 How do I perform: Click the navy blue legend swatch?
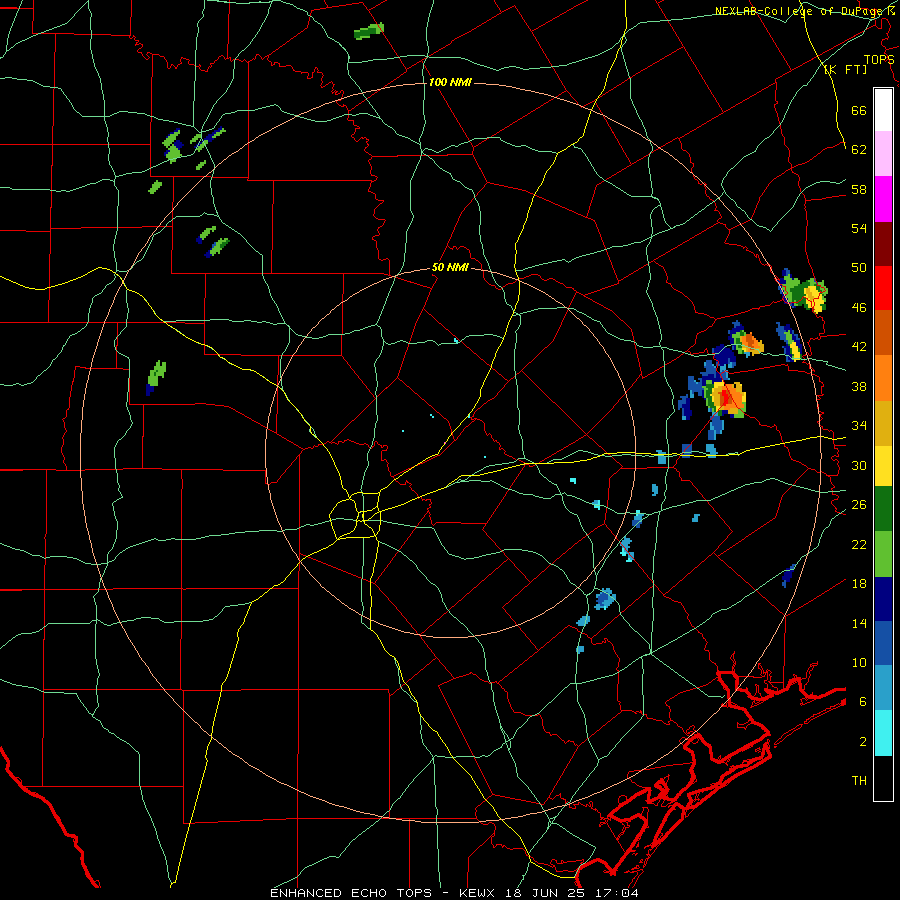pyautogui.click(x=883, y=599)
